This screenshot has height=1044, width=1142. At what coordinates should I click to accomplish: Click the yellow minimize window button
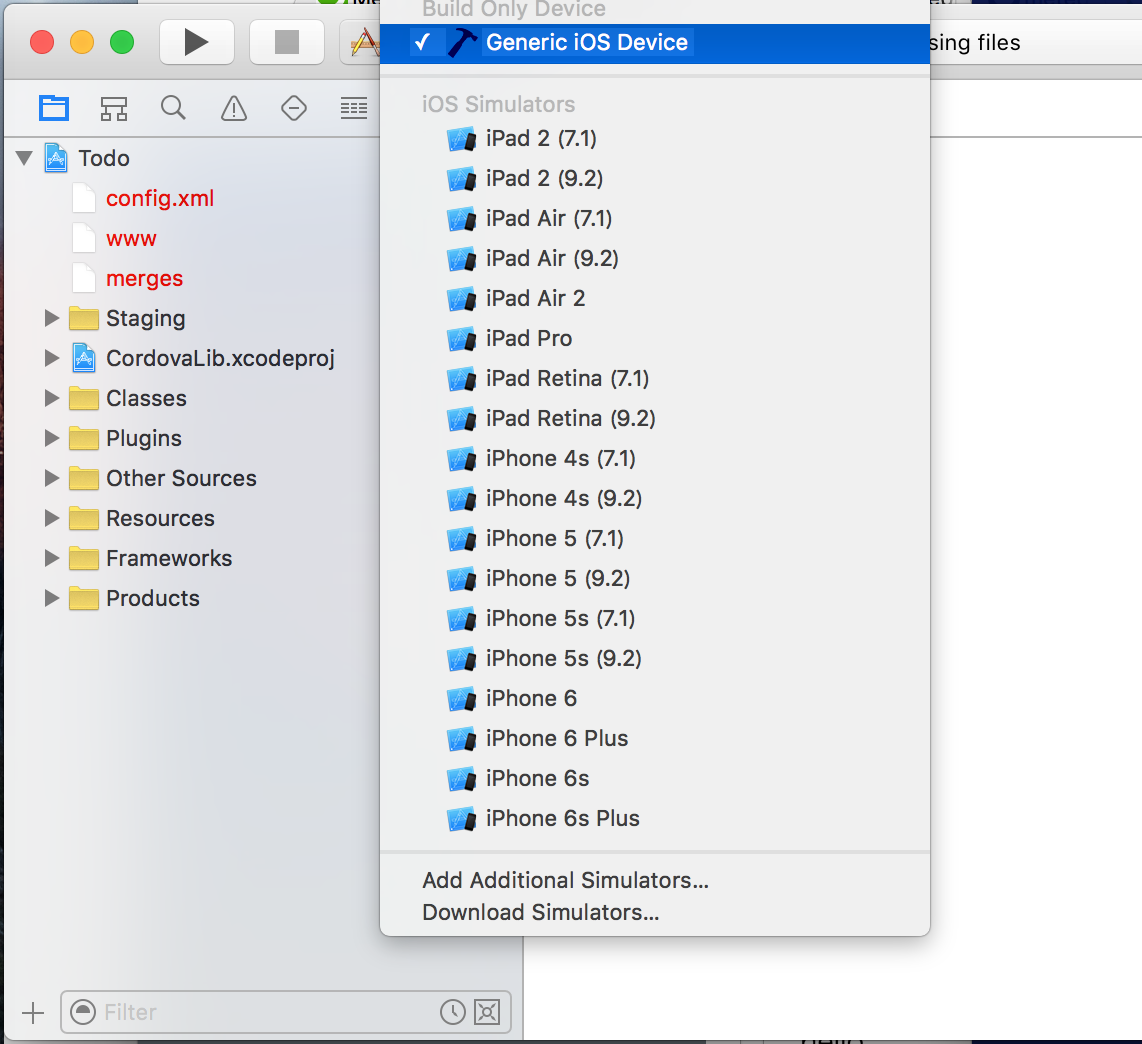click(x=82, y=42)
